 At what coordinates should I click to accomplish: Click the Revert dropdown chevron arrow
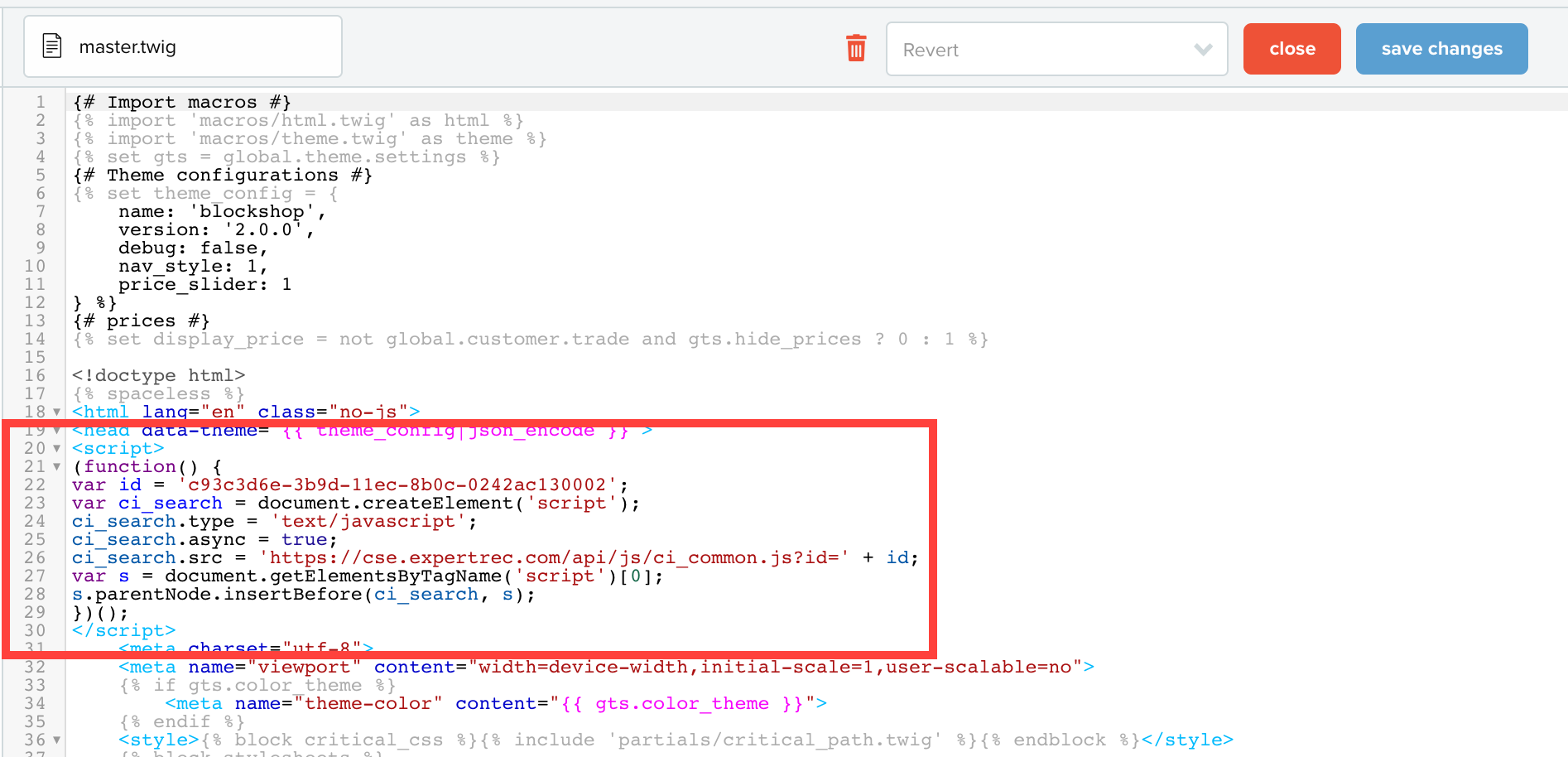[x=1203, y=50]
